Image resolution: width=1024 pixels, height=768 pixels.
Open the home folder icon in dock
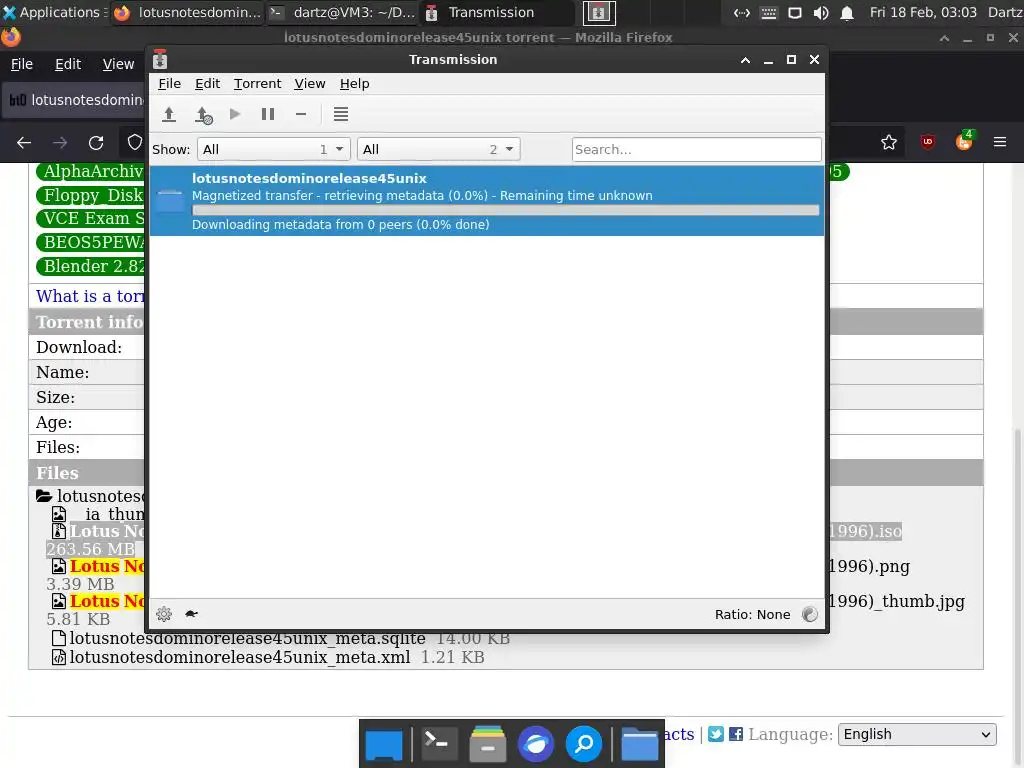click(x=639, y=744)
